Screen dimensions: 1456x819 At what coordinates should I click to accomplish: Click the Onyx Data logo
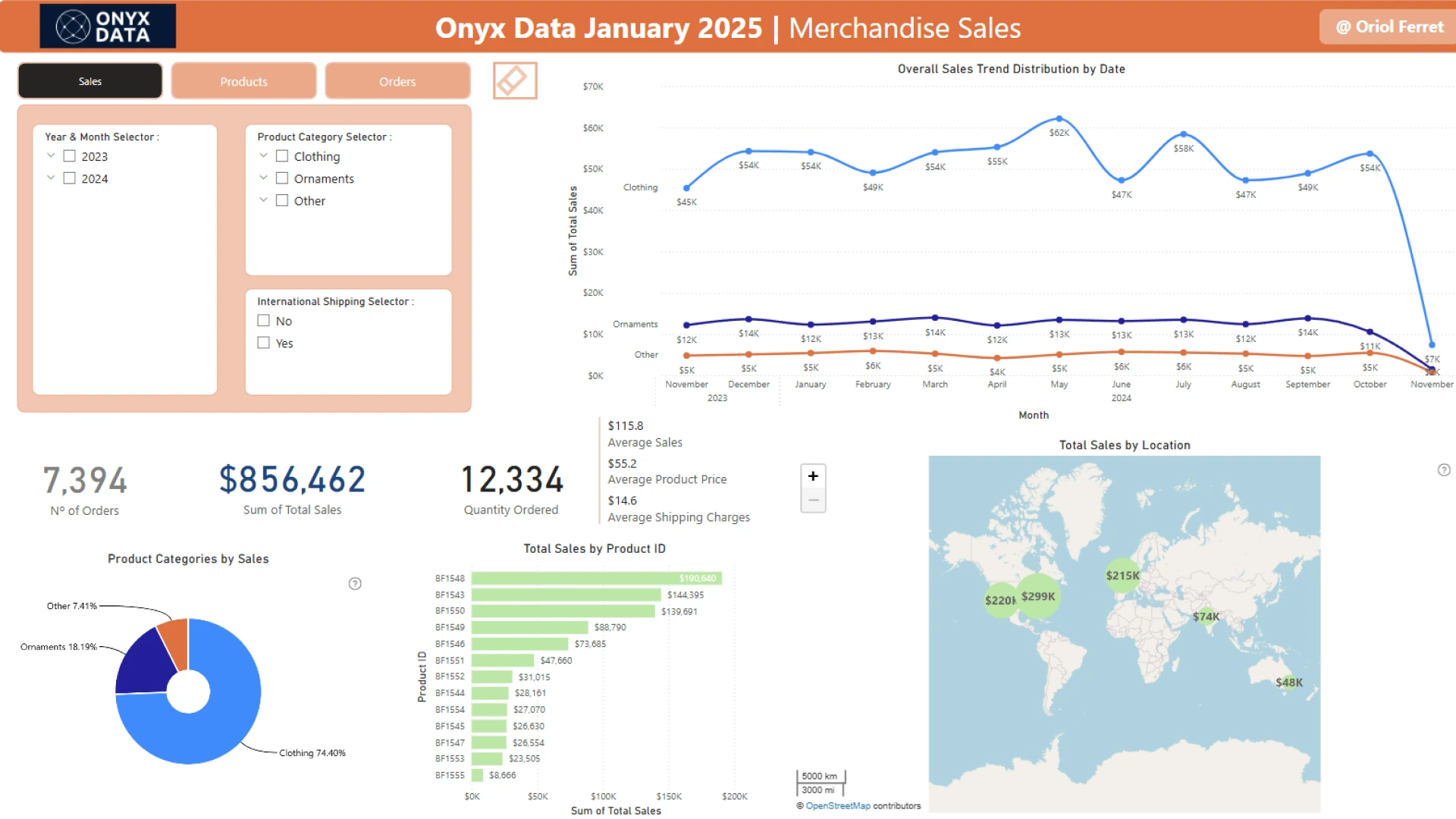108,27
